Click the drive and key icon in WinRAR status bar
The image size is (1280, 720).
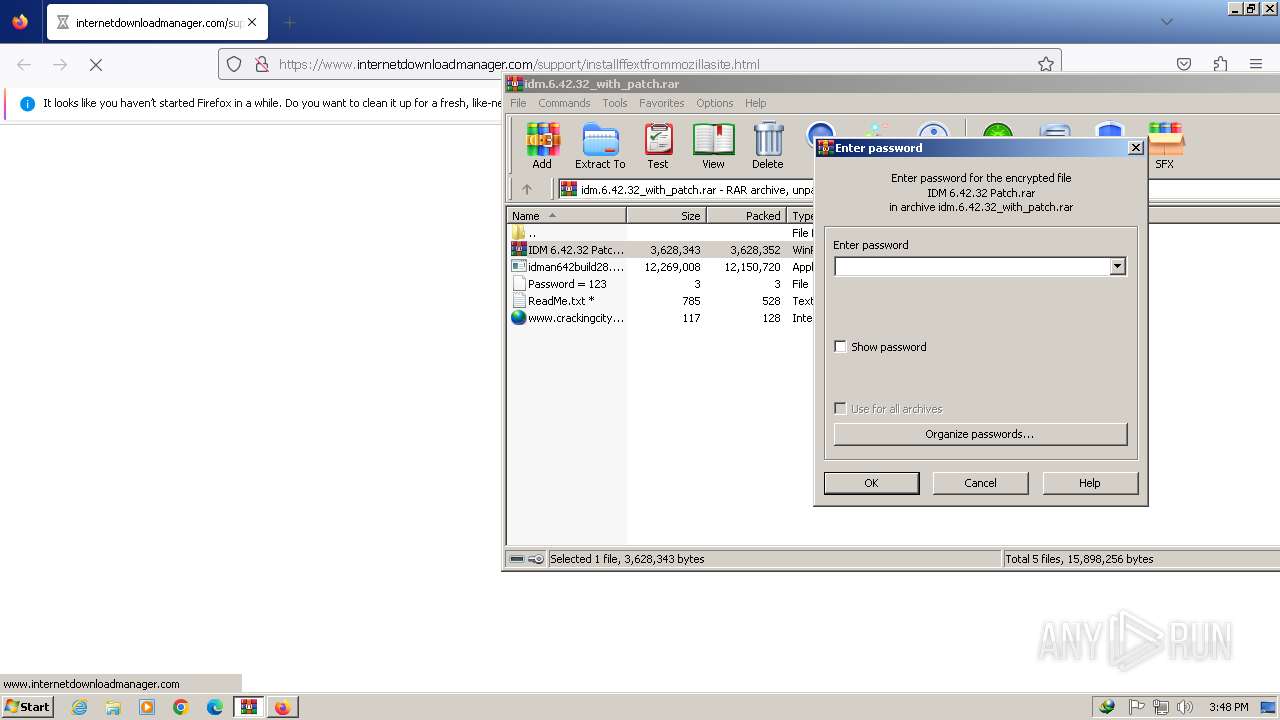[x=527, y=559]
